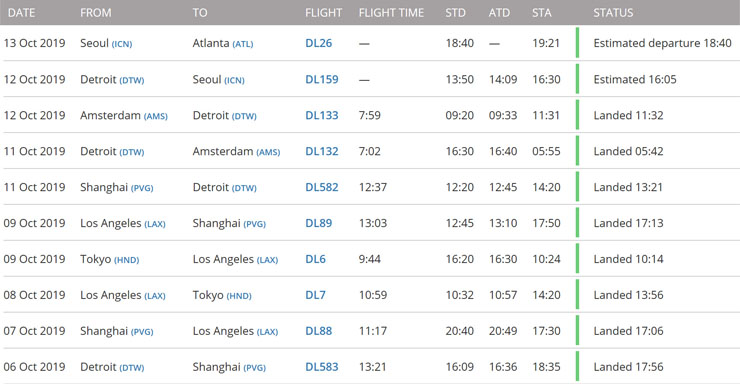Open flight DL583 link
This screenshot has width=740, height=384.
pos(322,367)
